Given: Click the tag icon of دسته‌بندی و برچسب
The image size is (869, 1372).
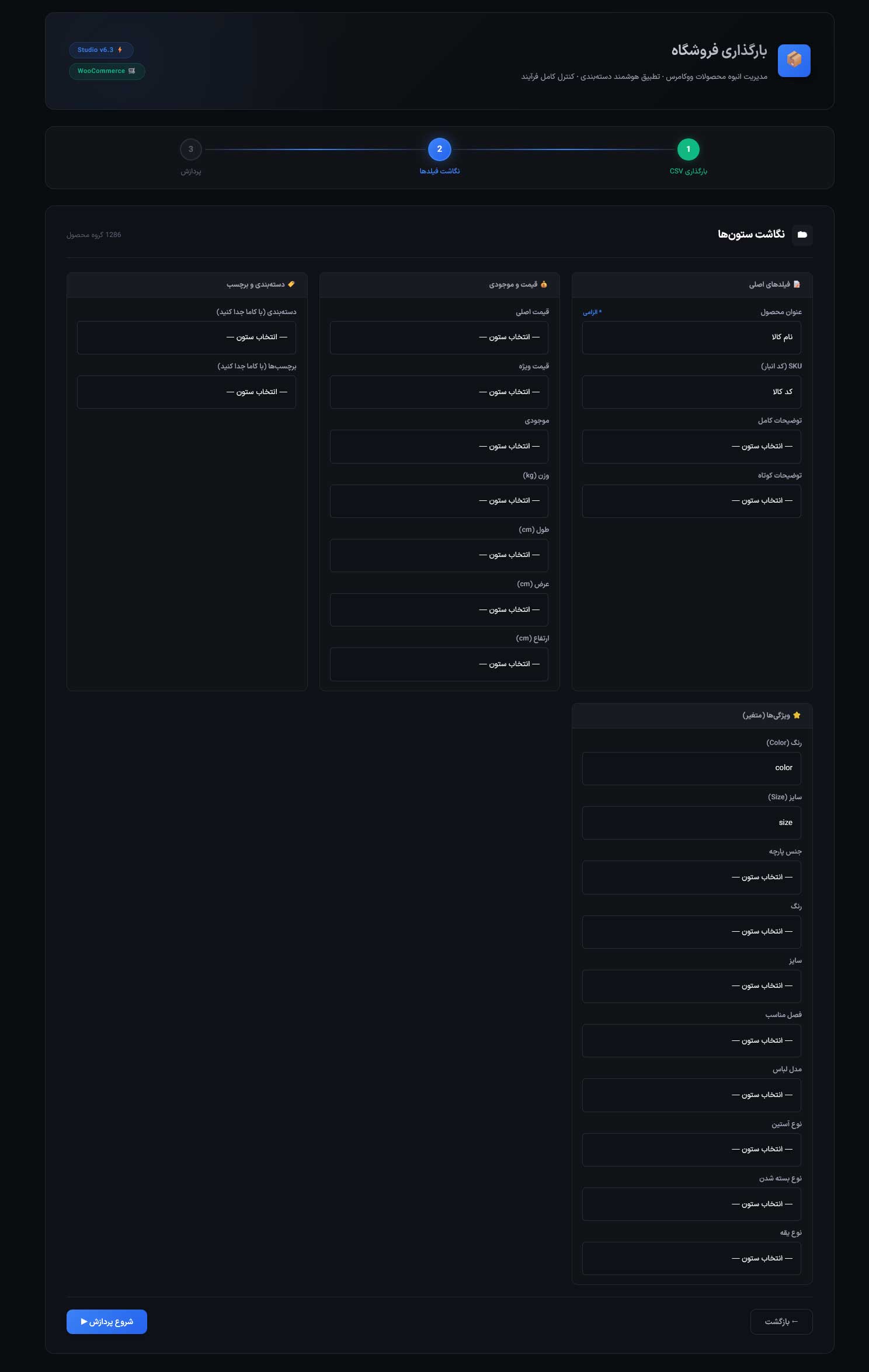Looking at the screenshot, I should pos(291,284).
